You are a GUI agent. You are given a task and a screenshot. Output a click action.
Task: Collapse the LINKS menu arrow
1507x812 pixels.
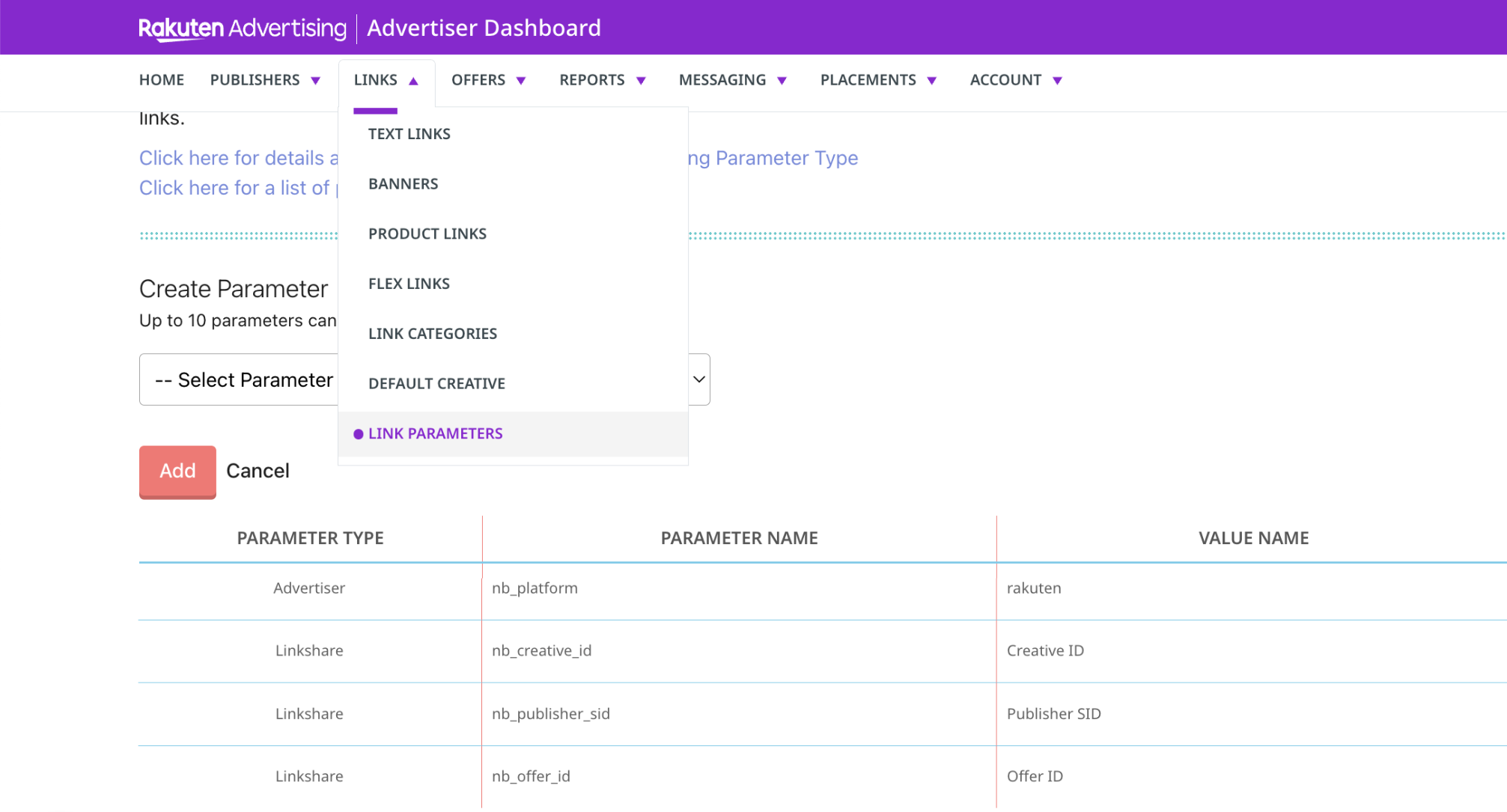413,81
